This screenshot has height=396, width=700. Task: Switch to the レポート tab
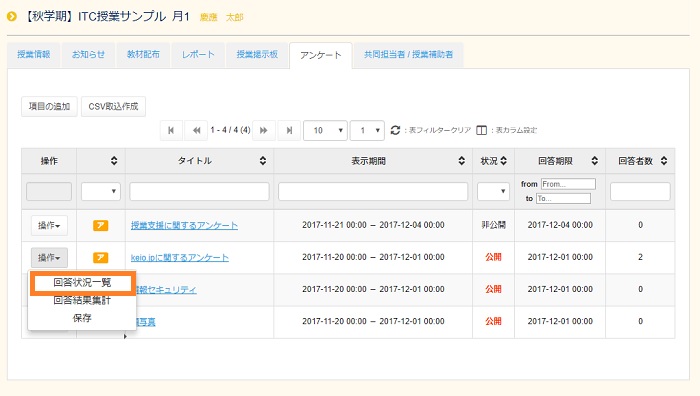point(198,54)
